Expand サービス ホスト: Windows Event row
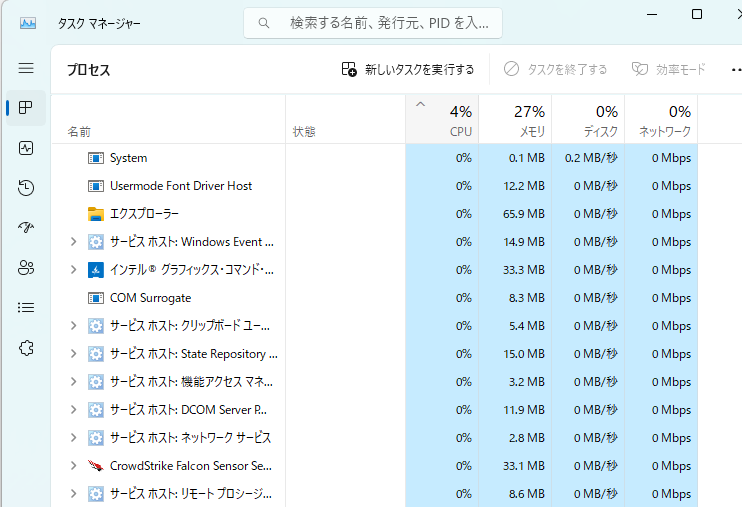Image resolution: width=742 pixels, height=507 pixels. click(73, 242)
